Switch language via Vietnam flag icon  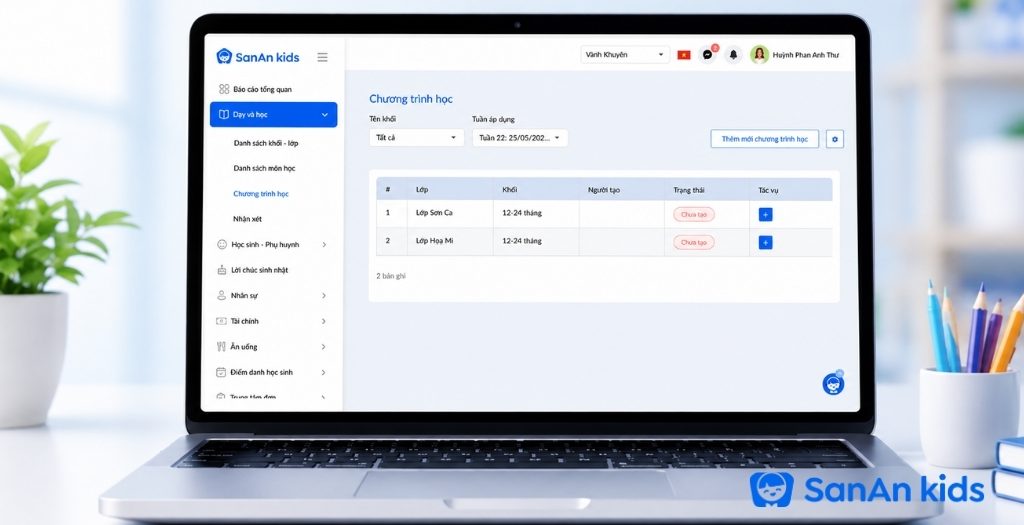(x=684, y=55)
